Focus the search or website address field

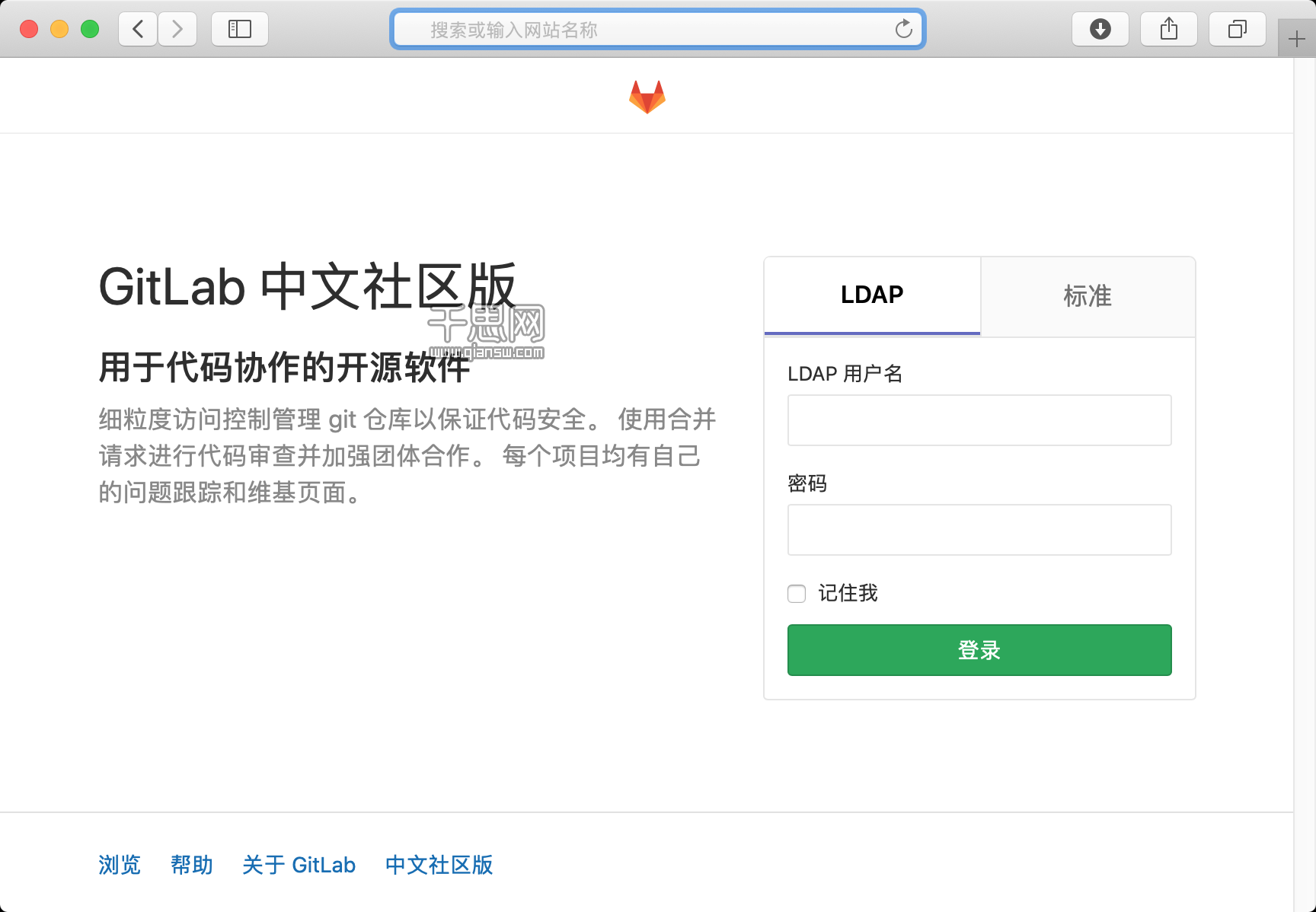tap(658, 30)
